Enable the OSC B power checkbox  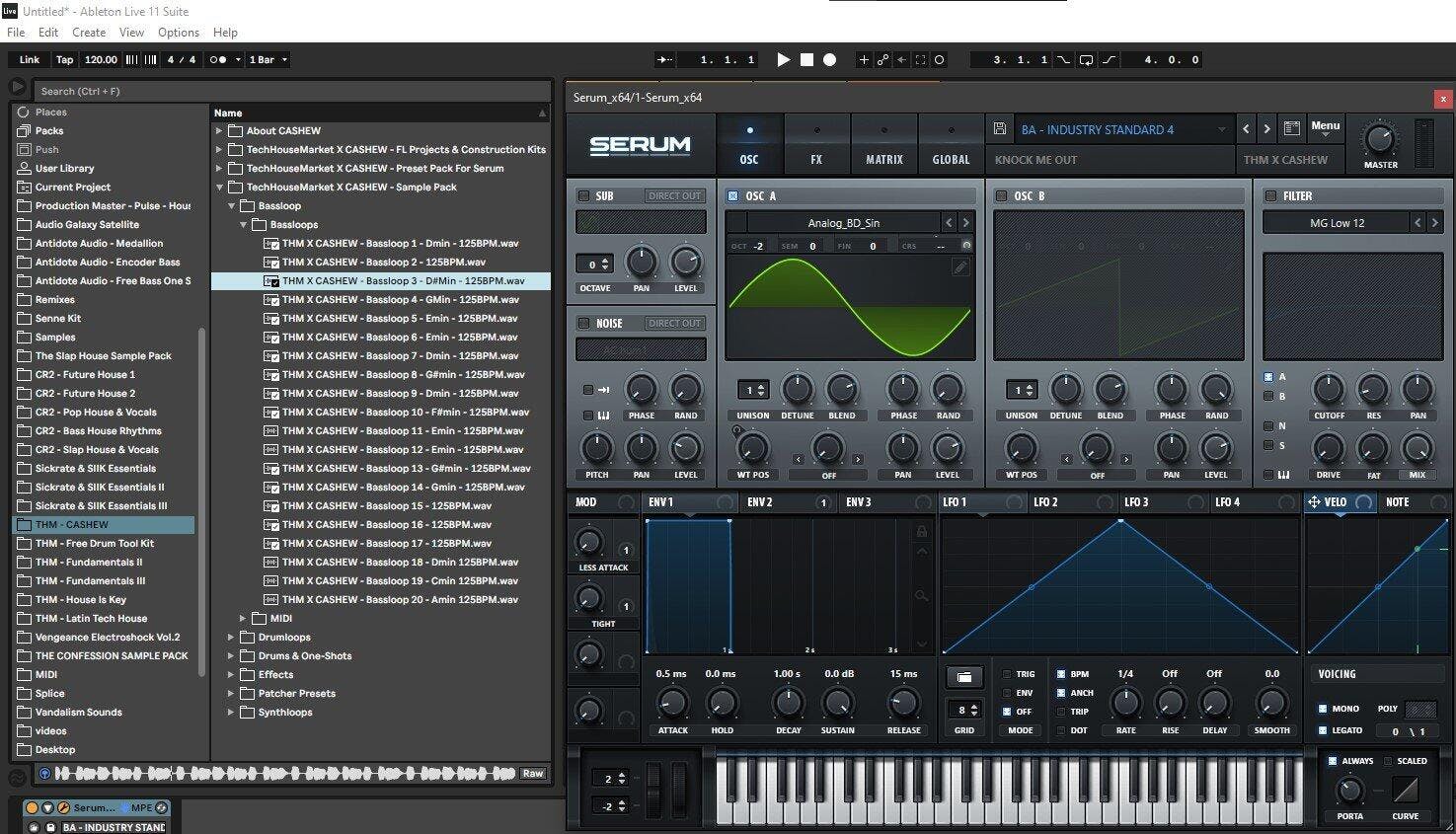[1001, 195]
